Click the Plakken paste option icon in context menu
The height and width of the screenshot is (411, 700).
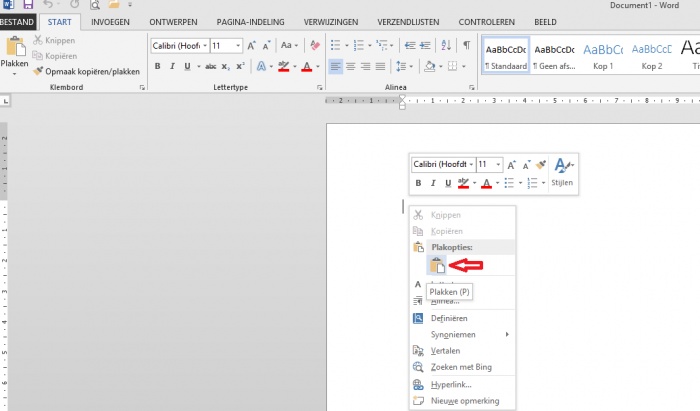[x=437, y=265]
